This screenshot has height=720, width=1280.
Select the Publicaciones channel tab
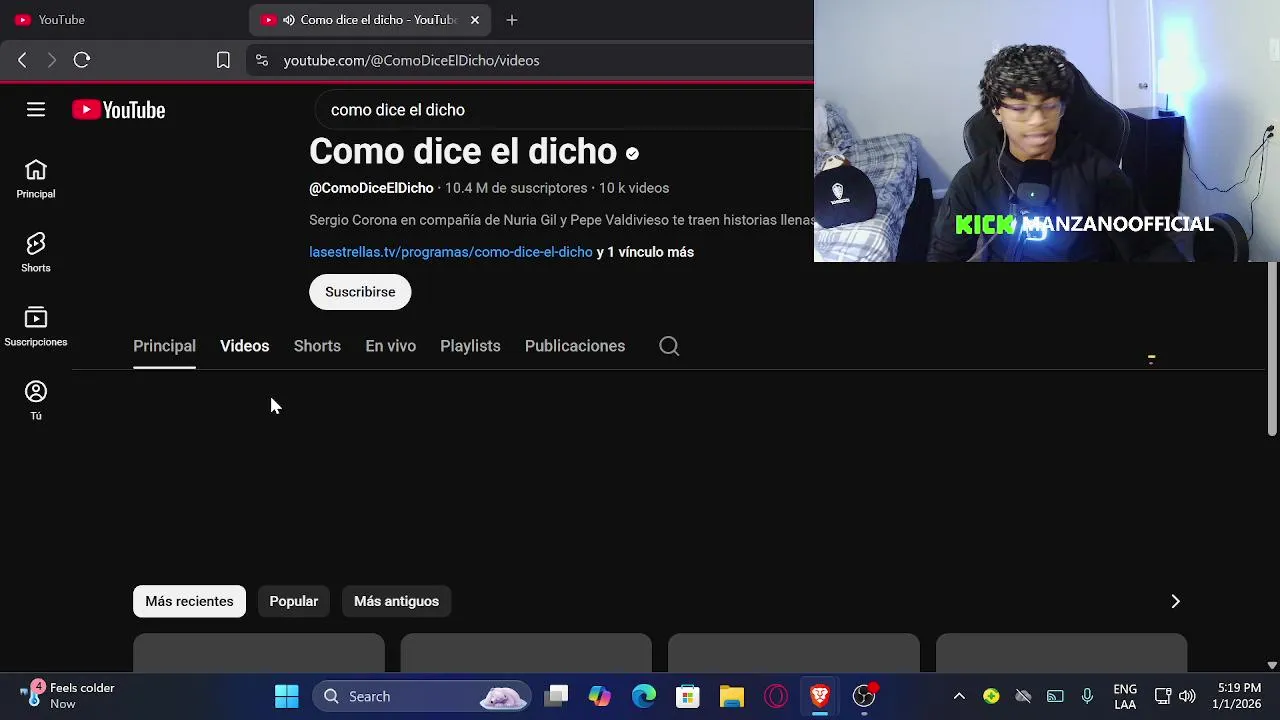click(x=575, y=346)
